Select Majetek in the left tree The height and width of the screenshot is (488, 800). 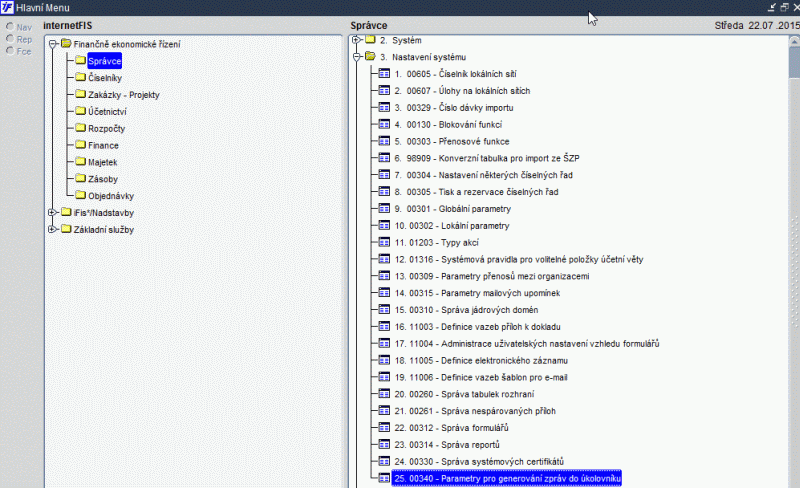click(103, 162)
